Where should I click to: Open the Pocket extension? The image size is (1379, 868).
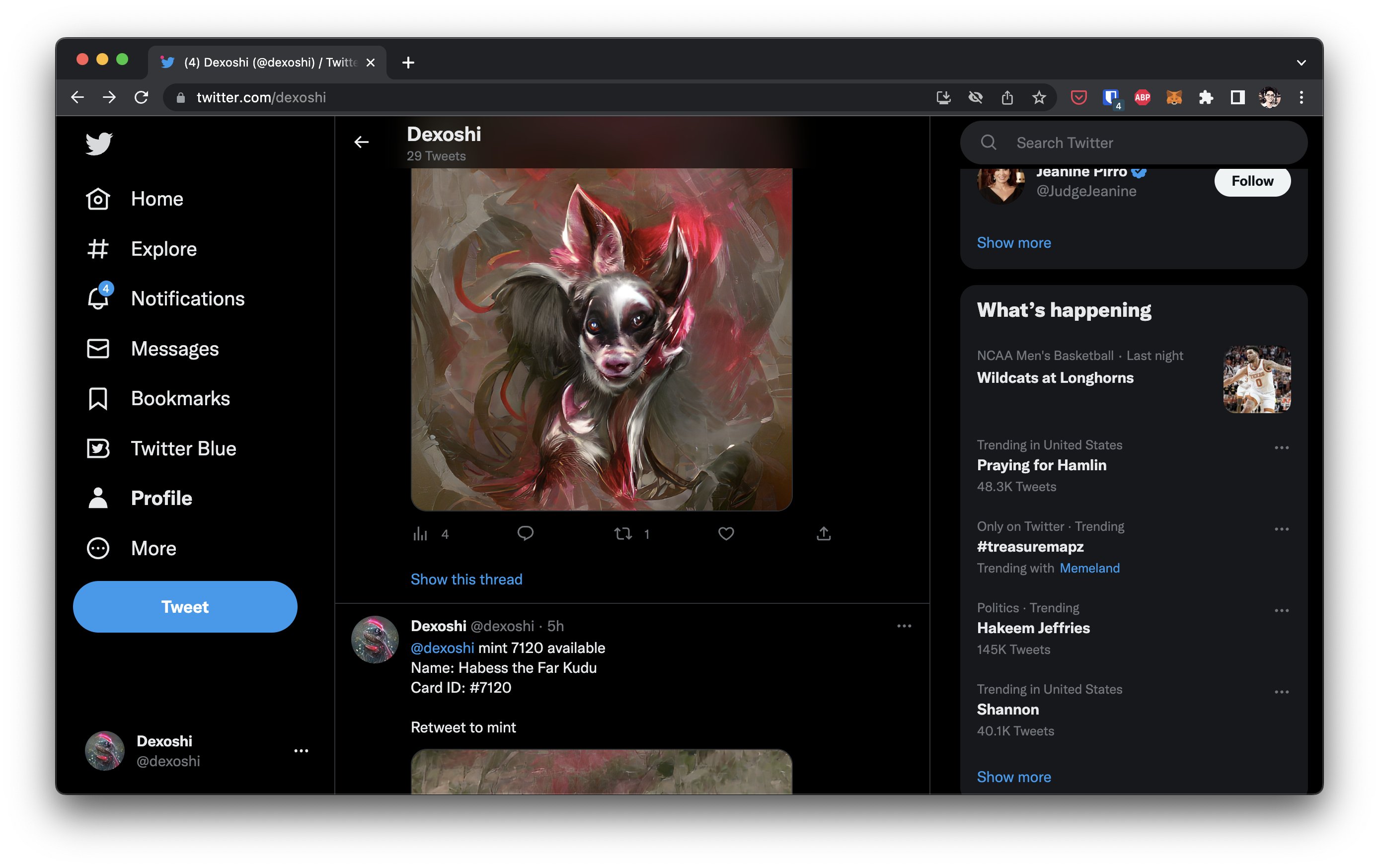1078,97
